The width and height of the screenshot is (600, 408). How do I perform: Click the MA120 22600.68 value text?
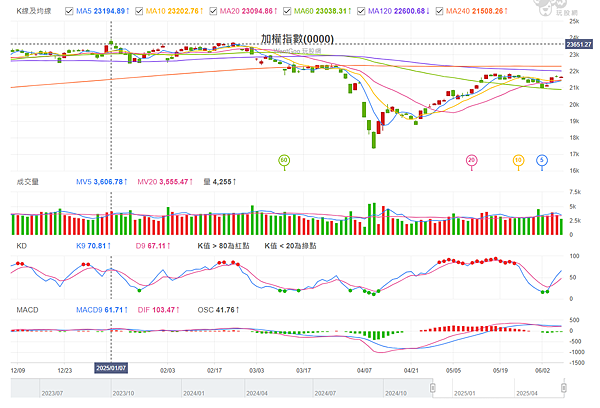[x=398, y=11]
